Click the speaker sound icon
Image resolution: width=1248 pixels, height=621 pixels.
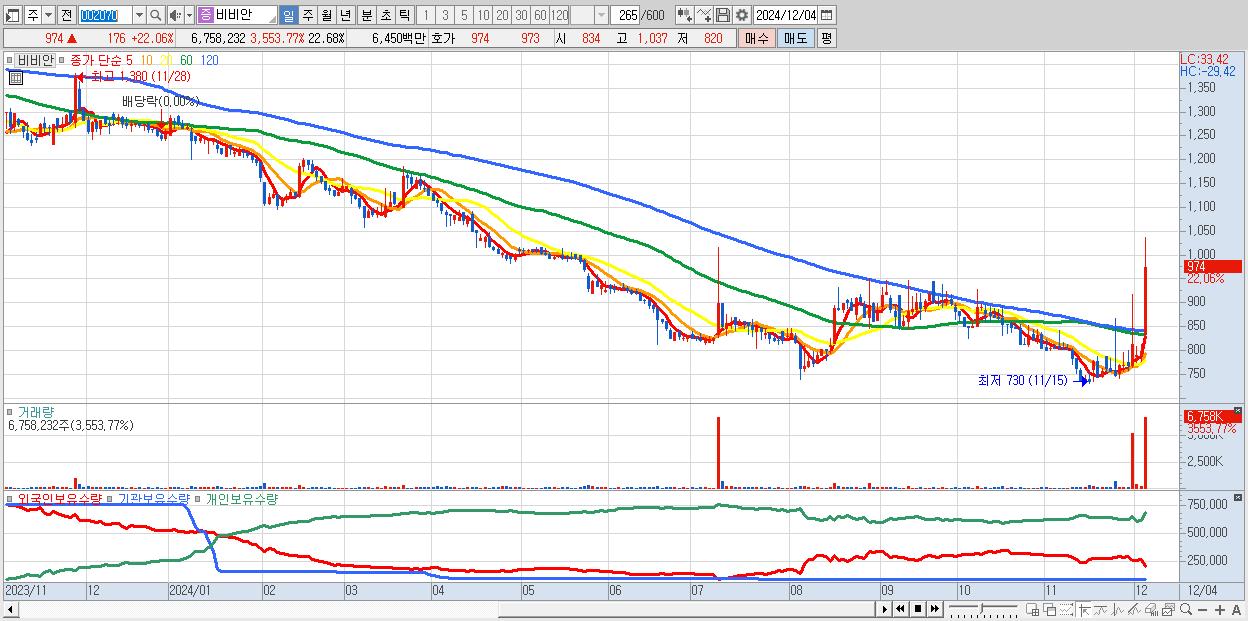click(175, 15)
